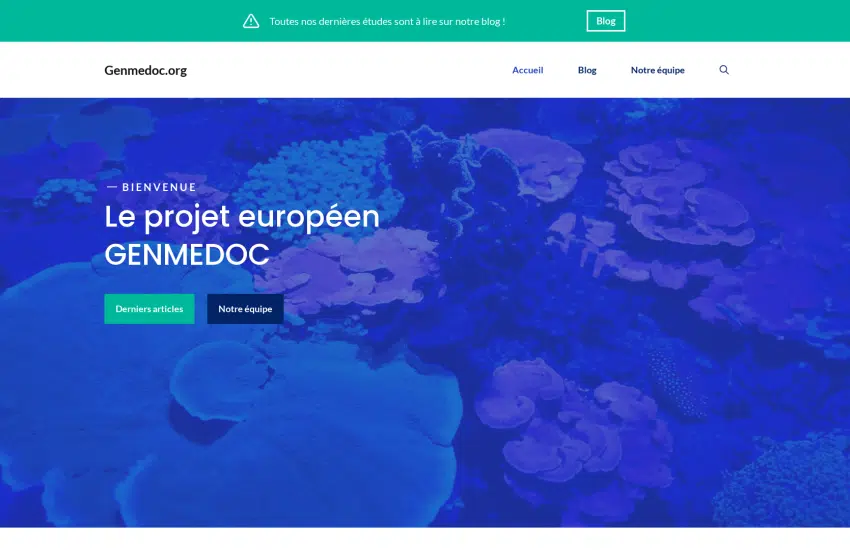
Task: Click the GENMEDOC word in hero title
Action: (x=186, y=255)
